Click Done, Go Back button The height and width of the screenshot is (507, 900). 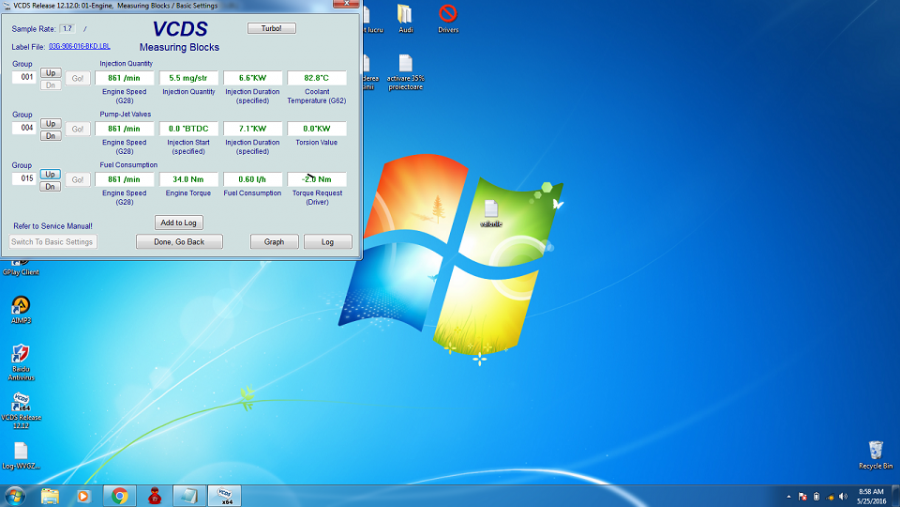(x=179, y=242)
